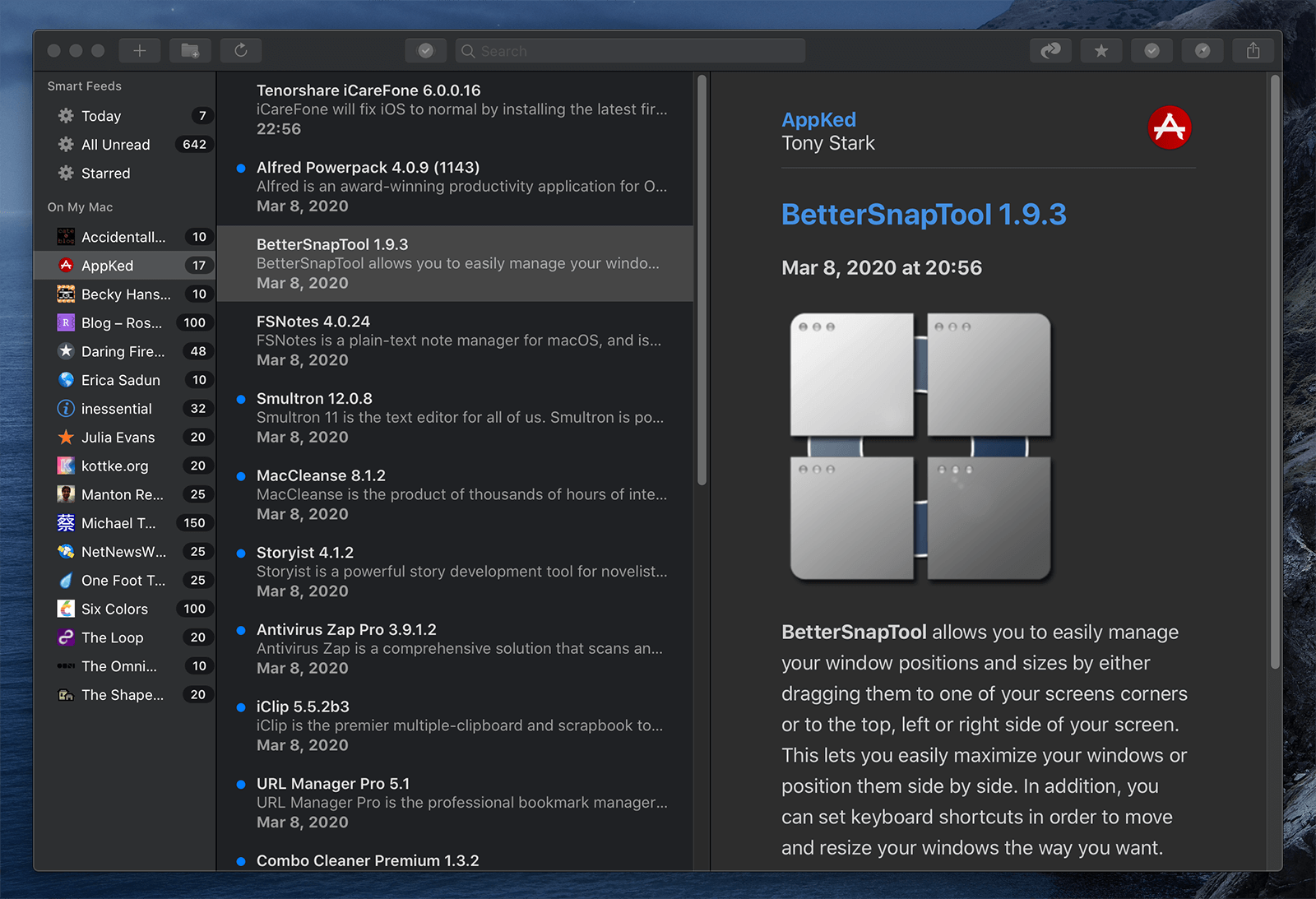Viewport: 1316px width, 899px height.
Task: Open the MacCleanse 8.1.2 article
Action: [x=455, y=495]
